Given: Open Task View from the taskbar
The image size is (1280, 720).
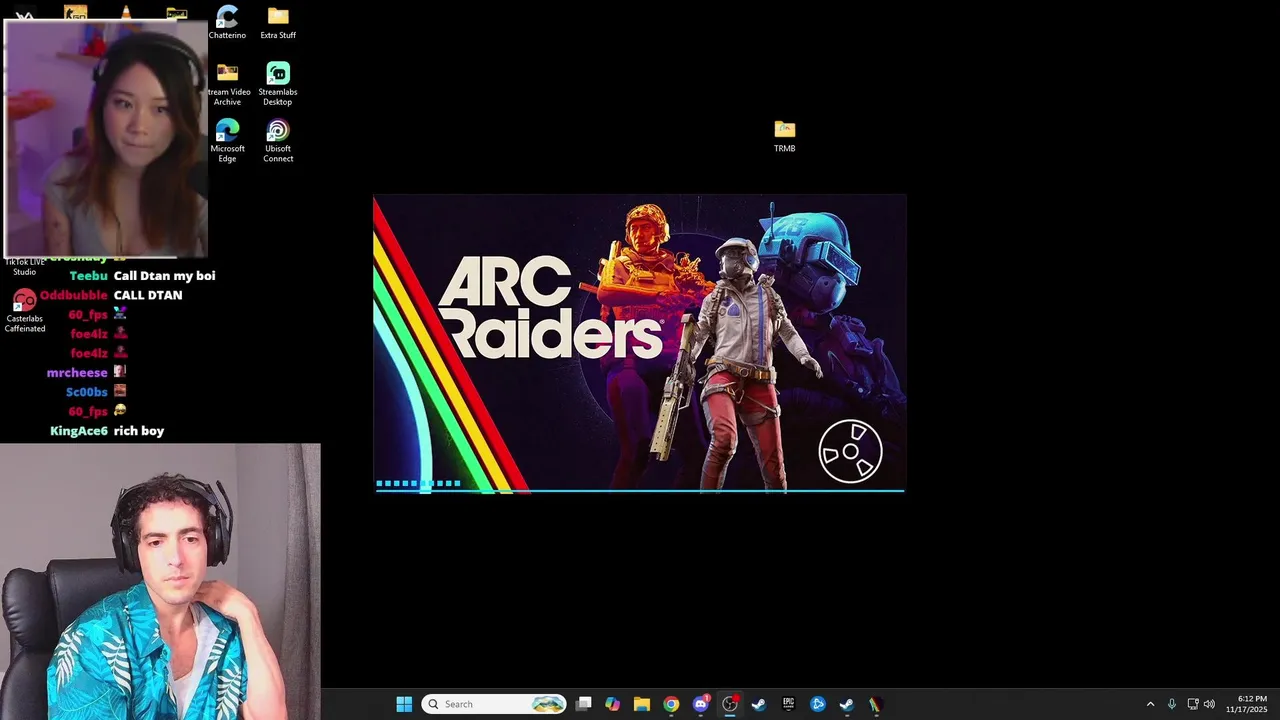Looking at the screenshot, I should click(x=584, y=704).
